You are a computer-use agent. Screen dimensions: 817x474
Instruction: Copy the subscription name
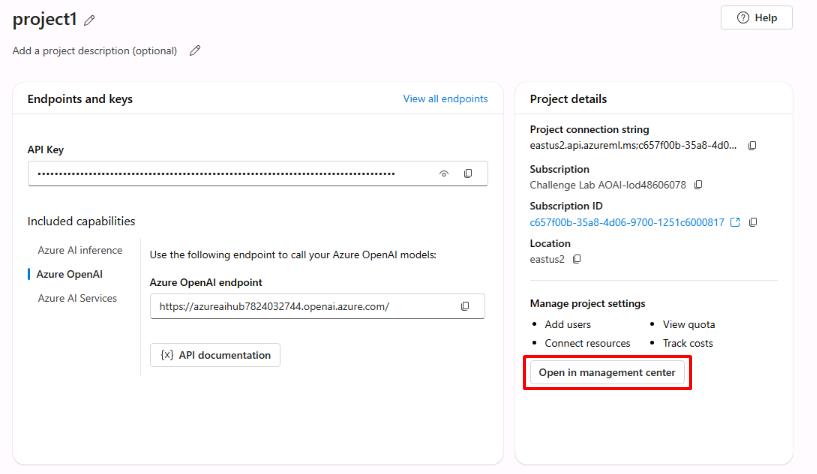(699, 185)
